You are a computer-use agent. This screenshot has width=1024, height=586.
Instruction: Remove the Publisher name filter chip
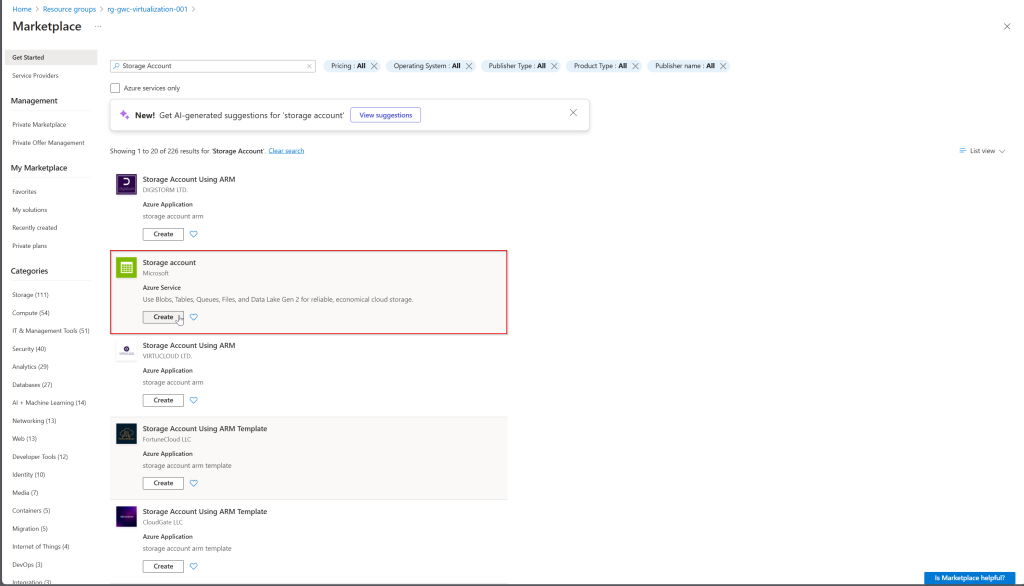[722, 66]
